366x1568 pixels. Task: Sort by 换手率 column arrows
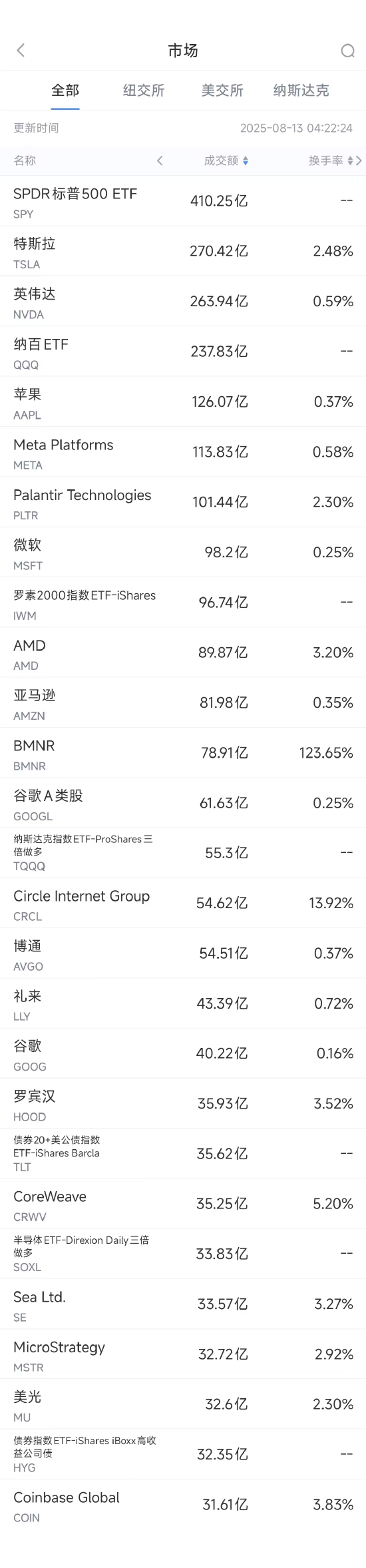[x=351, y=160]
